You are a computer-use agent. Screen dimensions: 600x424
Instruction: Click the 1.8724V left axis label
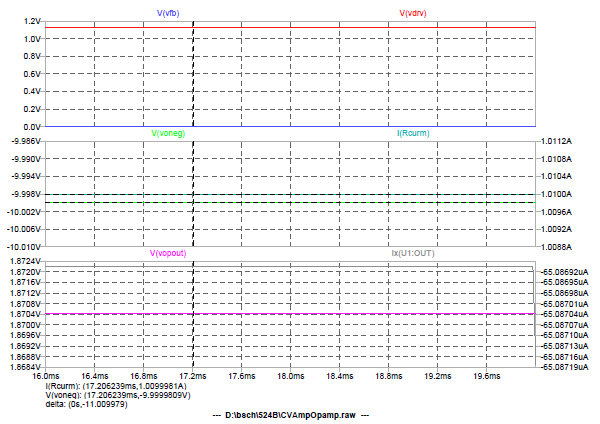click(x=27, y=261)
